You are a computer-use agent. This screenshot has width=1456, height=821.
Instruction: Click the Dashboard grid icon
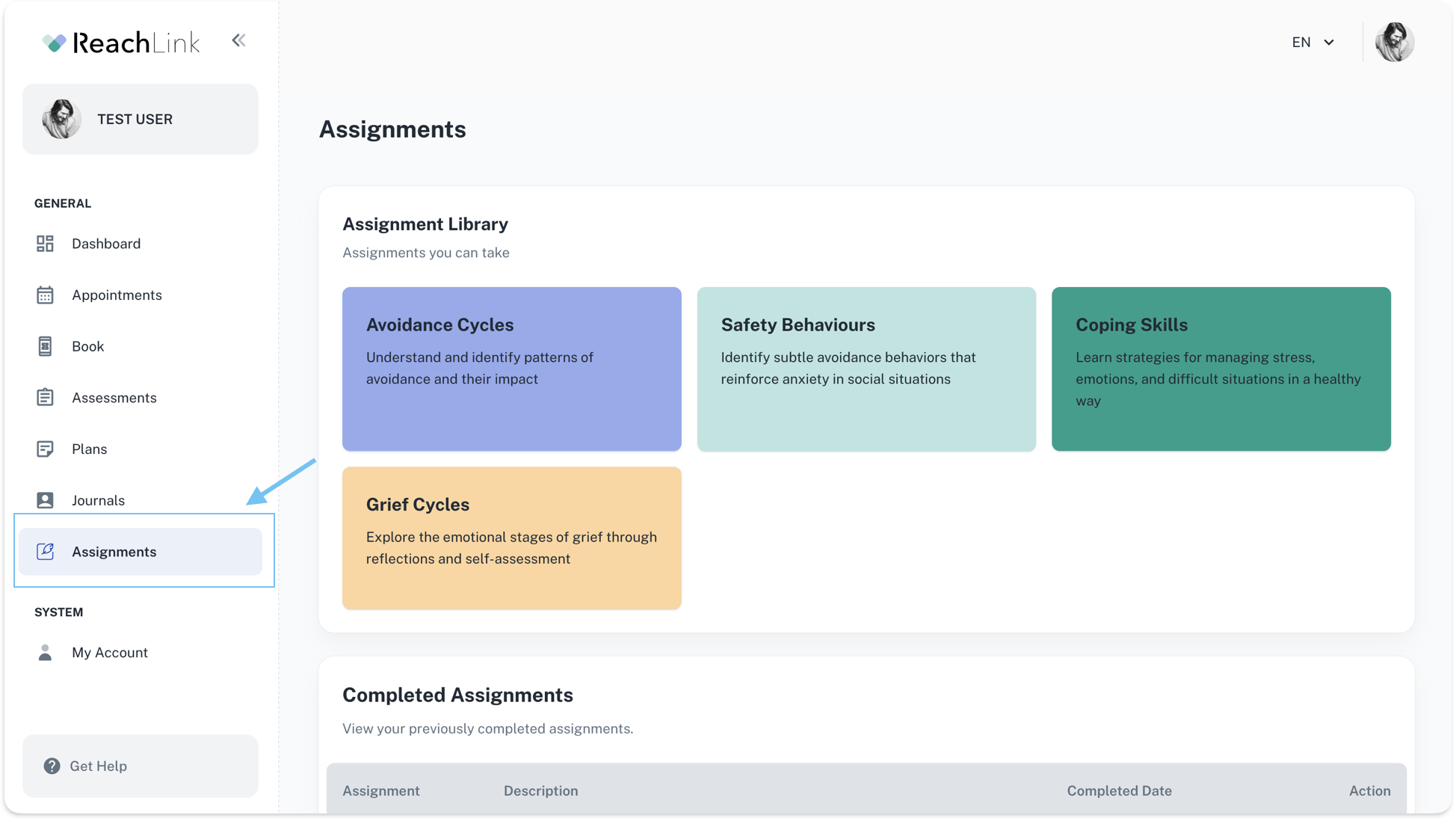tap(45, 244)
